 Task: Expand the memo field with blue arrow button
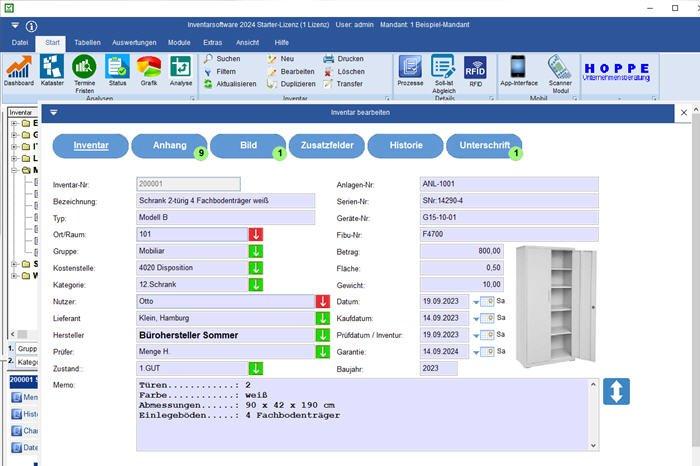(x=616, y=391)
